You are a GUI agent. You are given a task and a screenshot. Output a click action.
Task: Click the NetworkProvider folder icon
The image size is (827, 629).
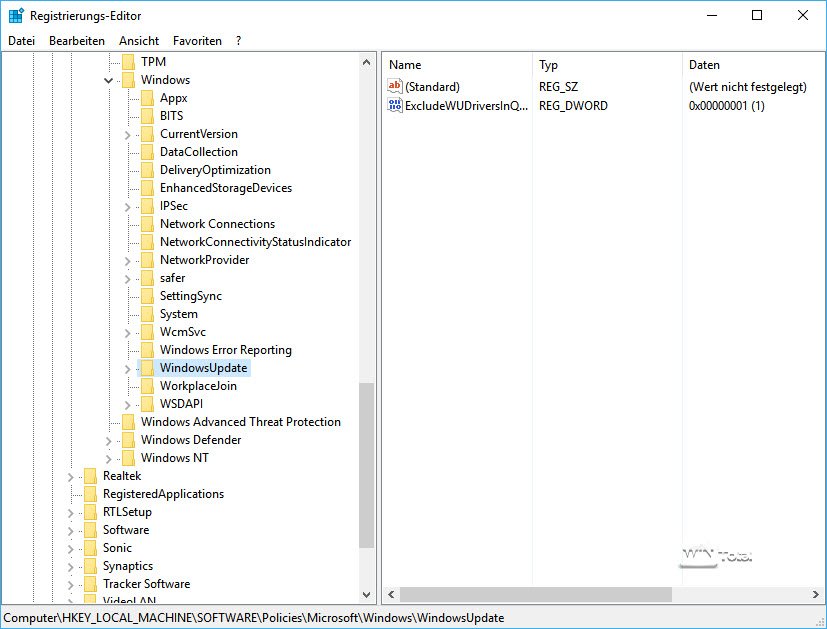click(147, 260)
